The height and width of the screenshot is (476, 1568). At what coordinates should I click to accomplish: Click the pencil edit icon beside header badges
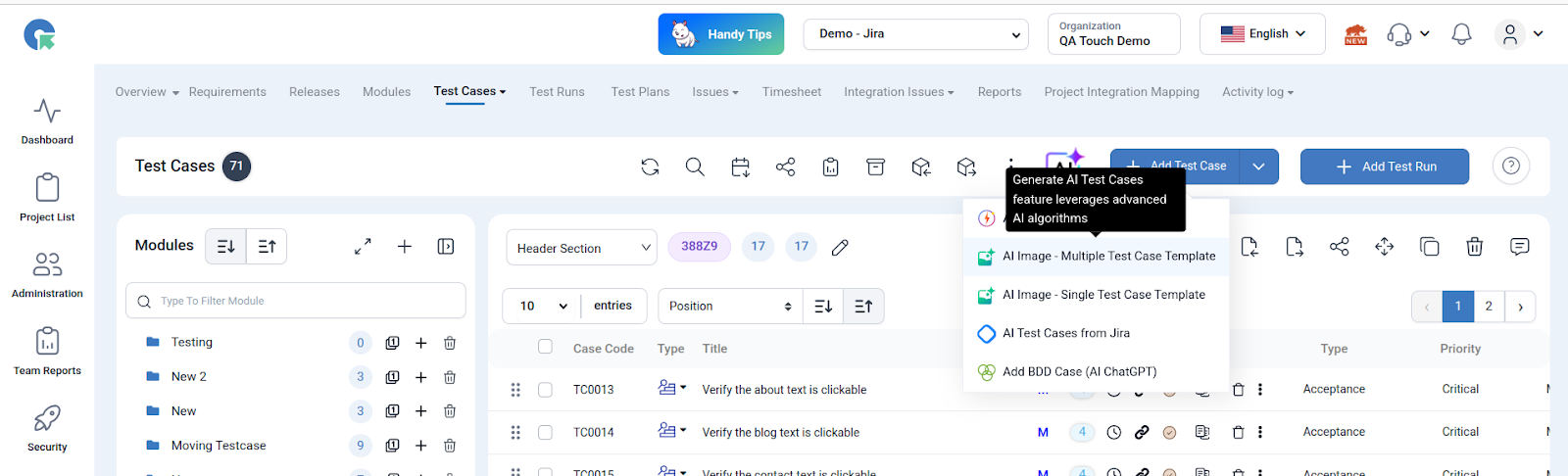(840, 248)
